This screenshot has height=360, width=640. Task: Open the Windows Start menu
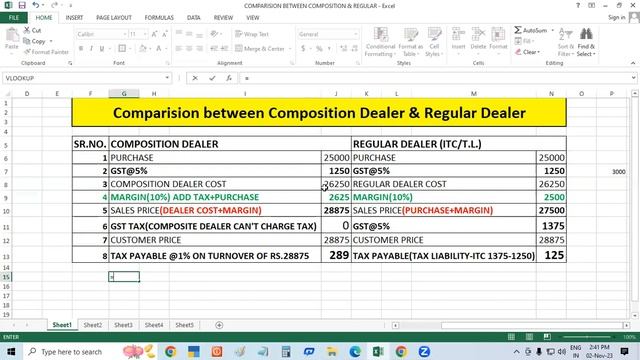(11, 351)
